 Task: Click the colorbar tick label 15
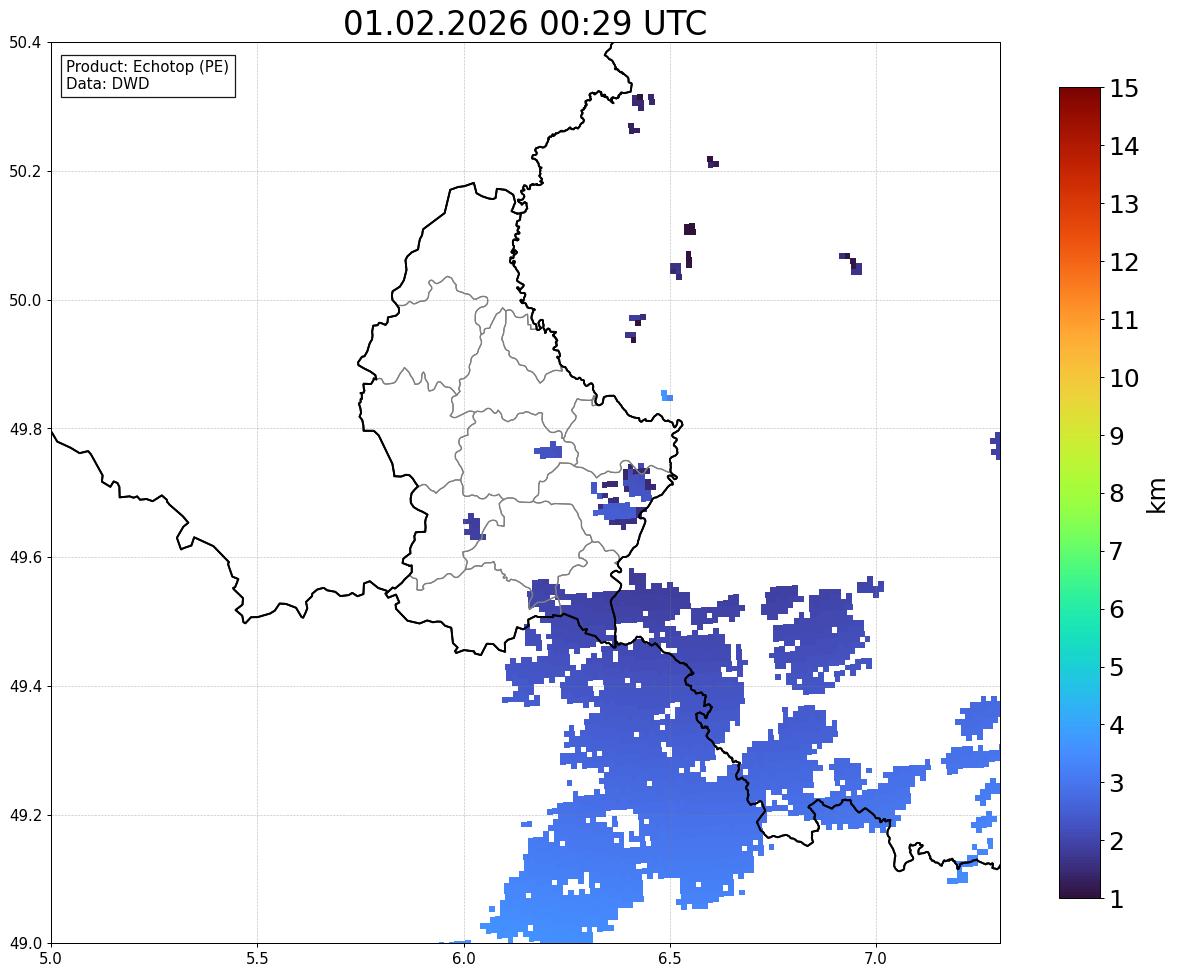(1124, 89)
